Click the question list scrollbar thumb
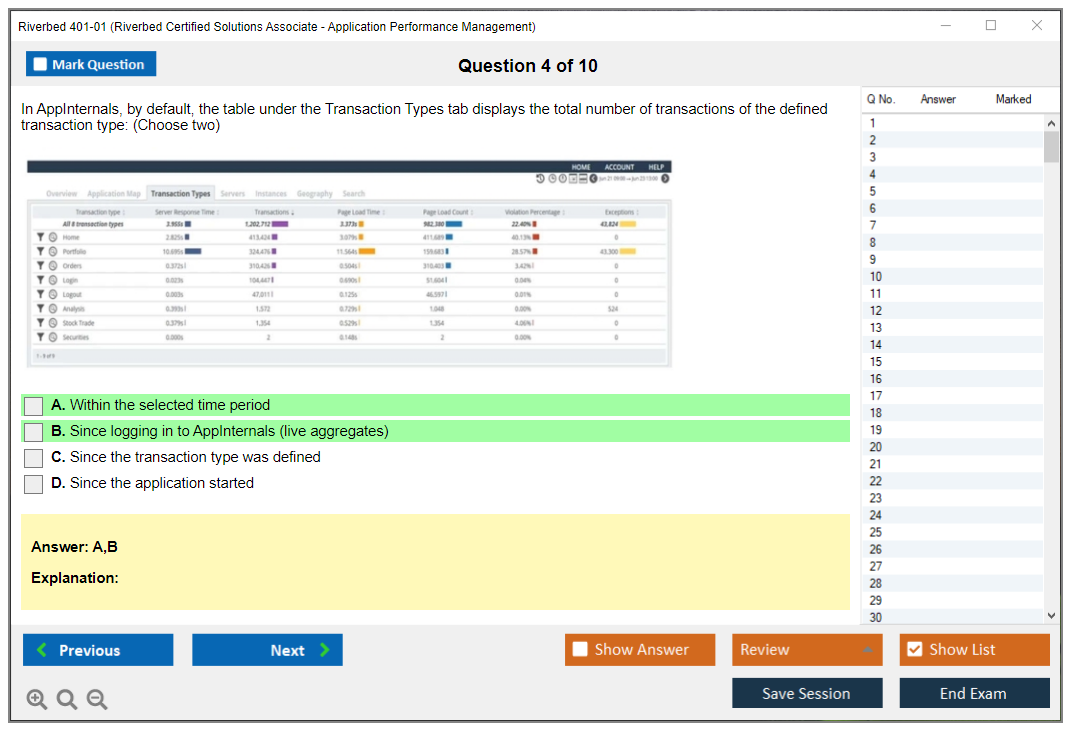The width and height of the screenshot is (1075, 735). (x=1050, y=146)
